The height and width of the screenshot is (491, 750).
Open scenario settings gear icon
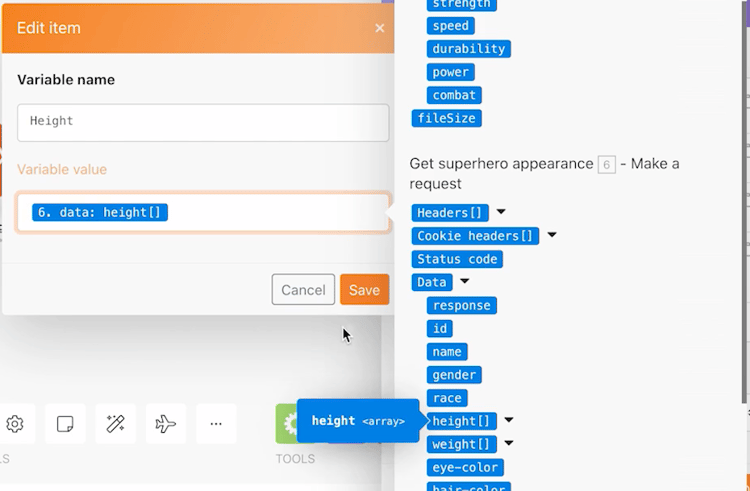15,424
